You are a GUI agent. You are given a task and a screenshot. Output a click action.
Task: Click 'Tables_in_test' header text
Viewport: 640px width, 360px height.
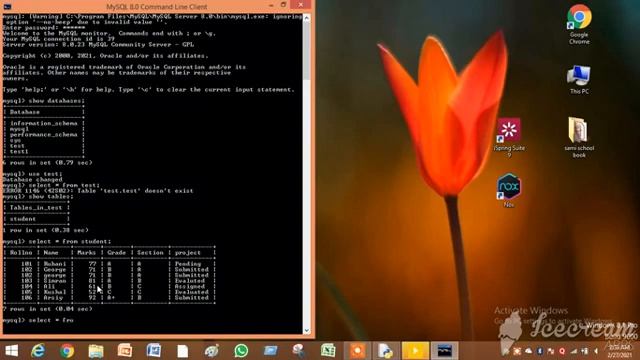(x=36, y=208)
